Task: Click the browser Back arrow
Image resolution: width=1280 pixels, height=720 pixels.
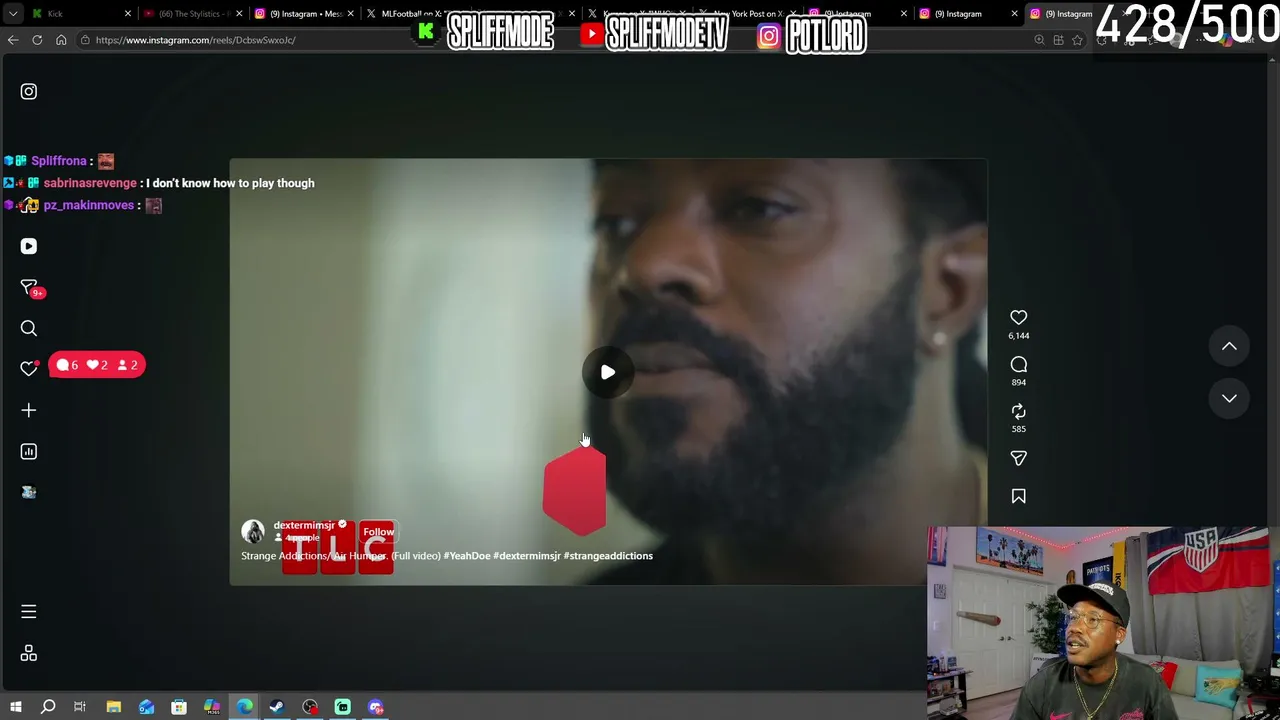Action: click(x=13, y=40)
